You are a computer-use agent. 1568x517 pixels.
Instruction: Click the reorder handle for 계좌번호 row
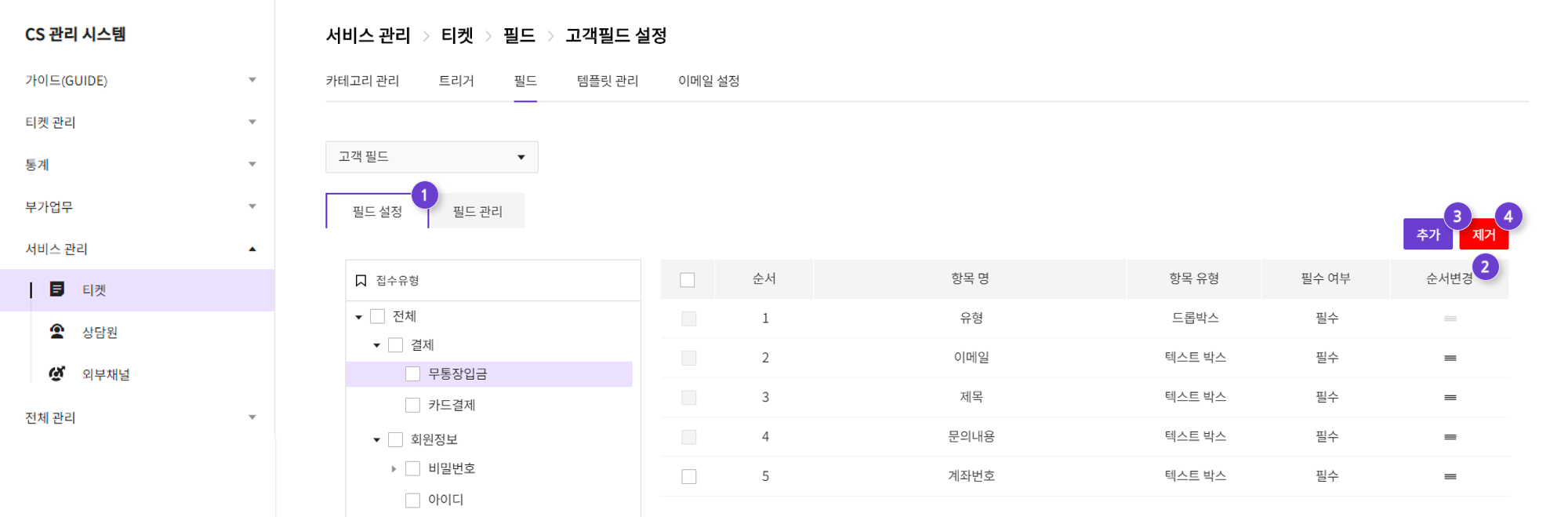(1450, 476)
